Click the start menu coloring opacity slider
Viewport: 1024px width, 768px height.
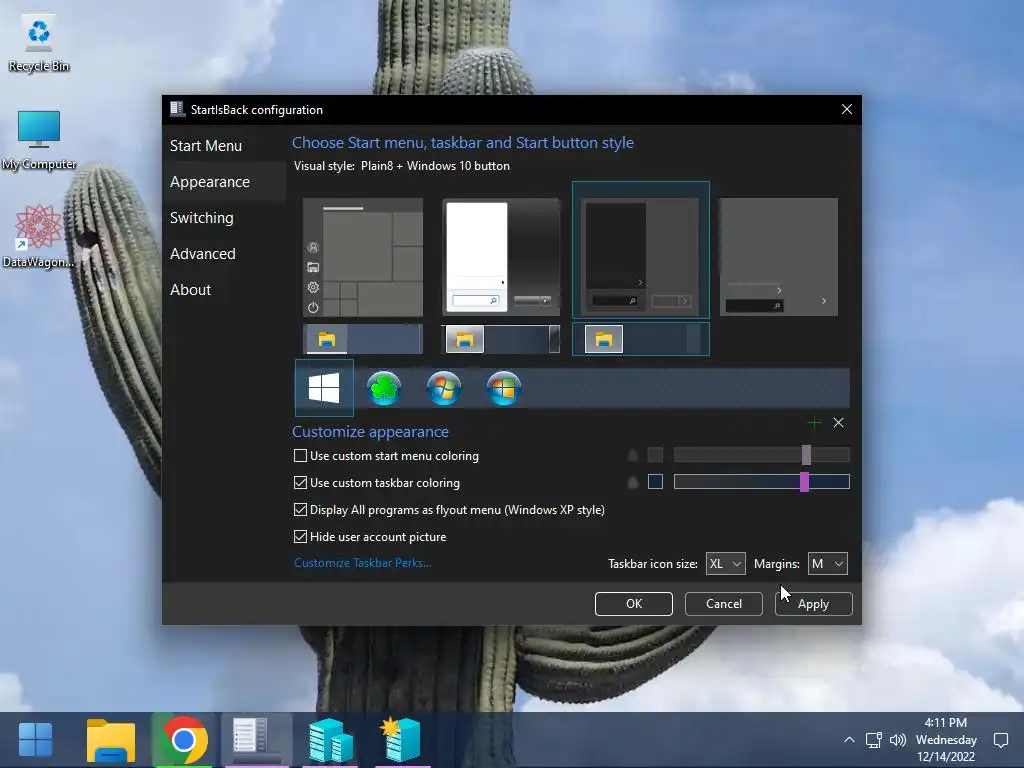(x=761, y=455)
